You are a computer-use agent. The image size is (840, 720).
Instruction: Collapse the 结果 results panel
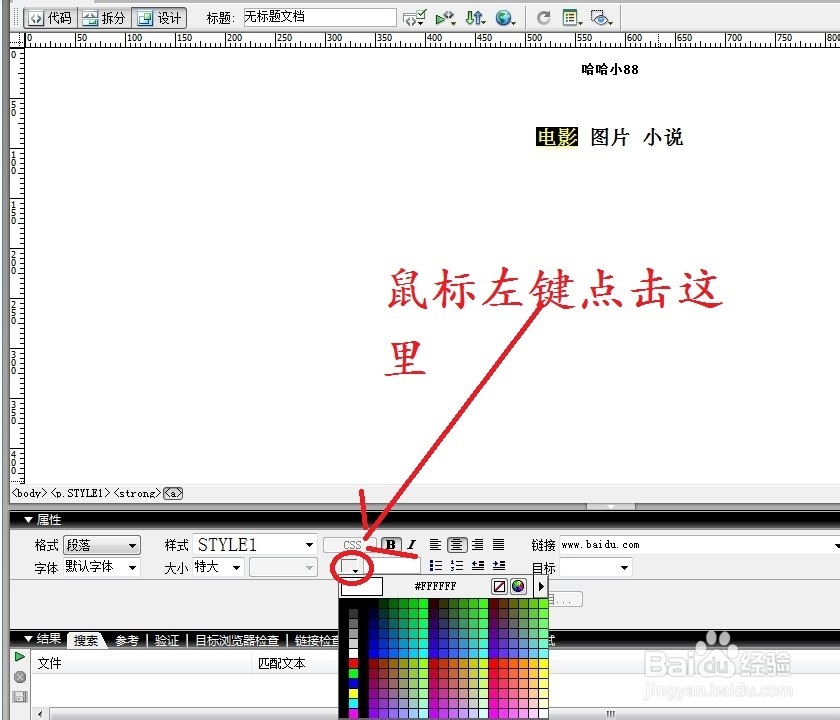point(28,639)
